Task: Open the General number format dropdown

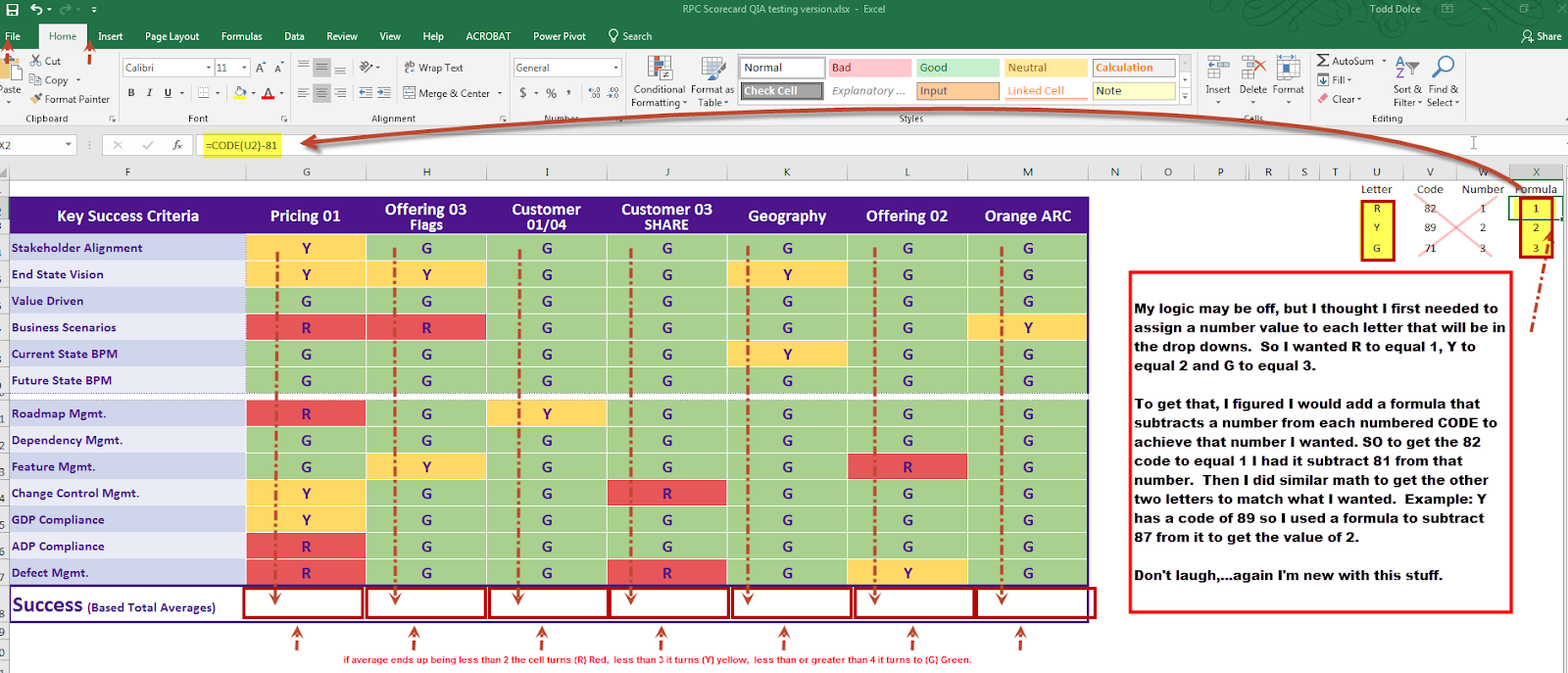Action: [x=616, y=68]
